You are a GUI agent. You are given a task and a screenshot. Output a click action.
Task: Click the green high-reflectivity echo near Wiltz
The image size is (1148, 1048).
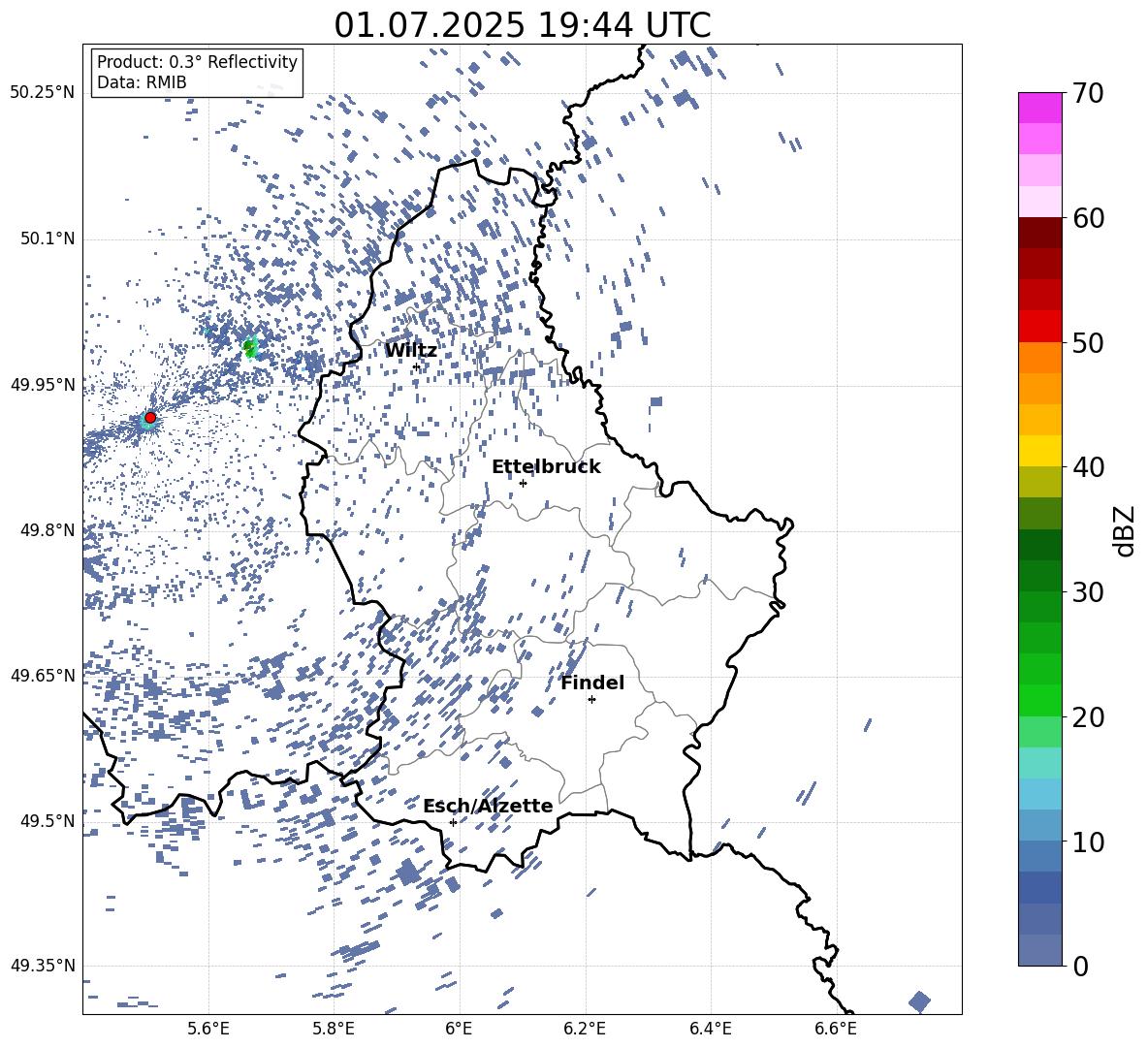(x=250, y=347)
